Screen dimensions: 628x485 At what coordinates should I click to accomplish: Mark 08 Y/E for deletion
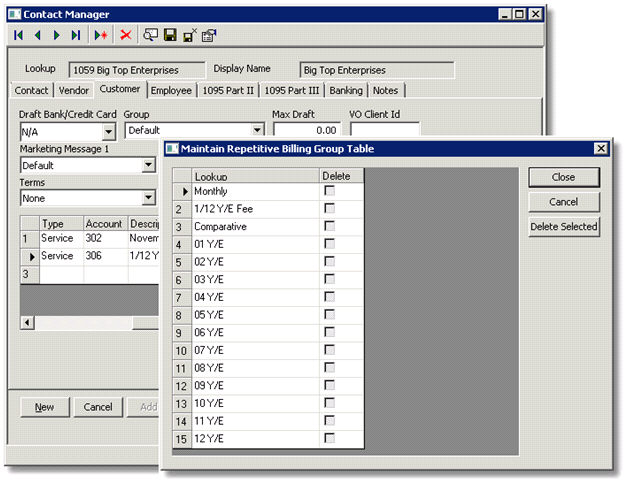click(329, 368)
